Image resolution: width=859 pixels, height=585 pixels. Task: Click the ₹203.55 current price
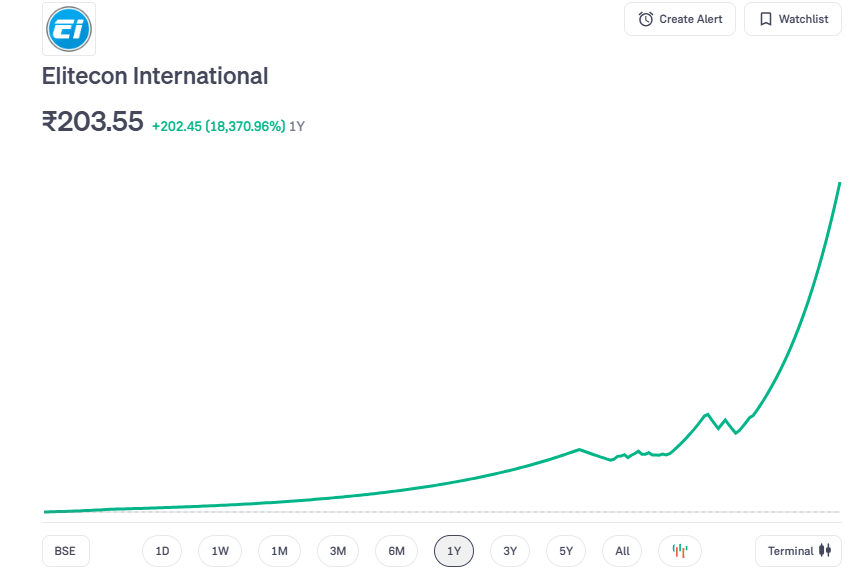tap(93, 122)
